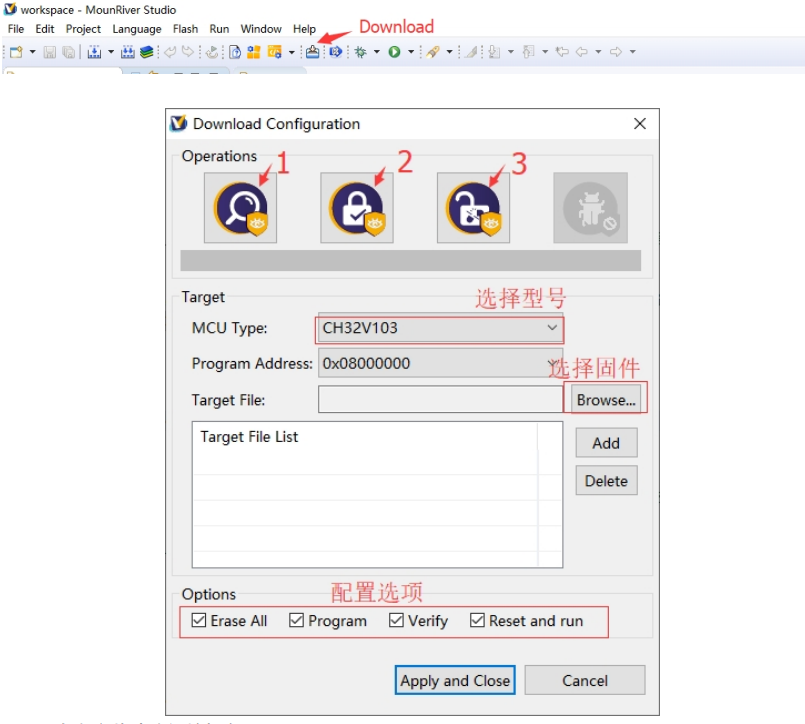The width and height of the screenshot is (805, 724).
Task: Open the Flash menu
Action: click(x=185, y=29)
